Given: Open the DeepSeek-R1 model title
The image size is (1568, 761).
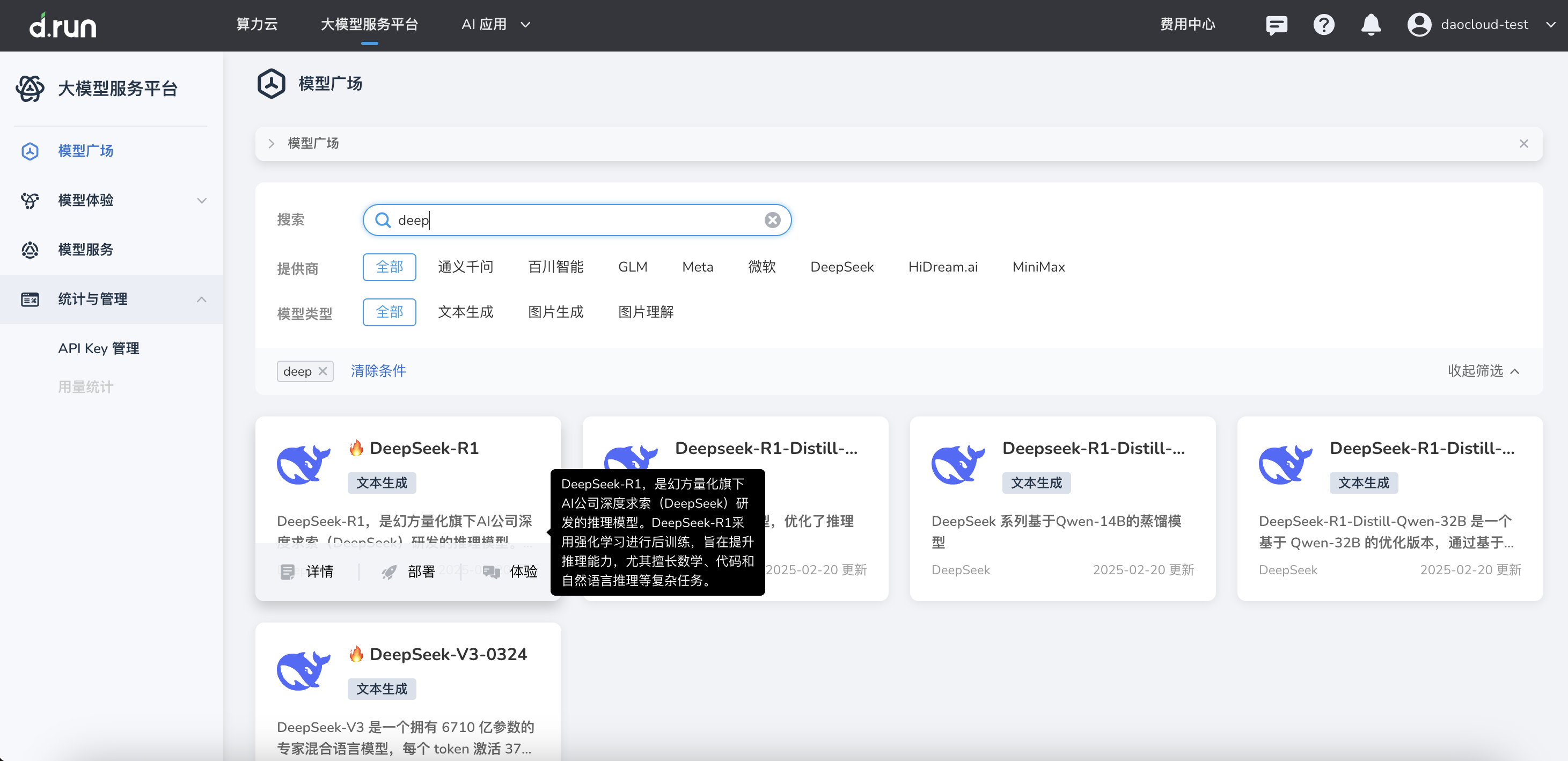Looking at the screenshot, I should tap(424, 448).
